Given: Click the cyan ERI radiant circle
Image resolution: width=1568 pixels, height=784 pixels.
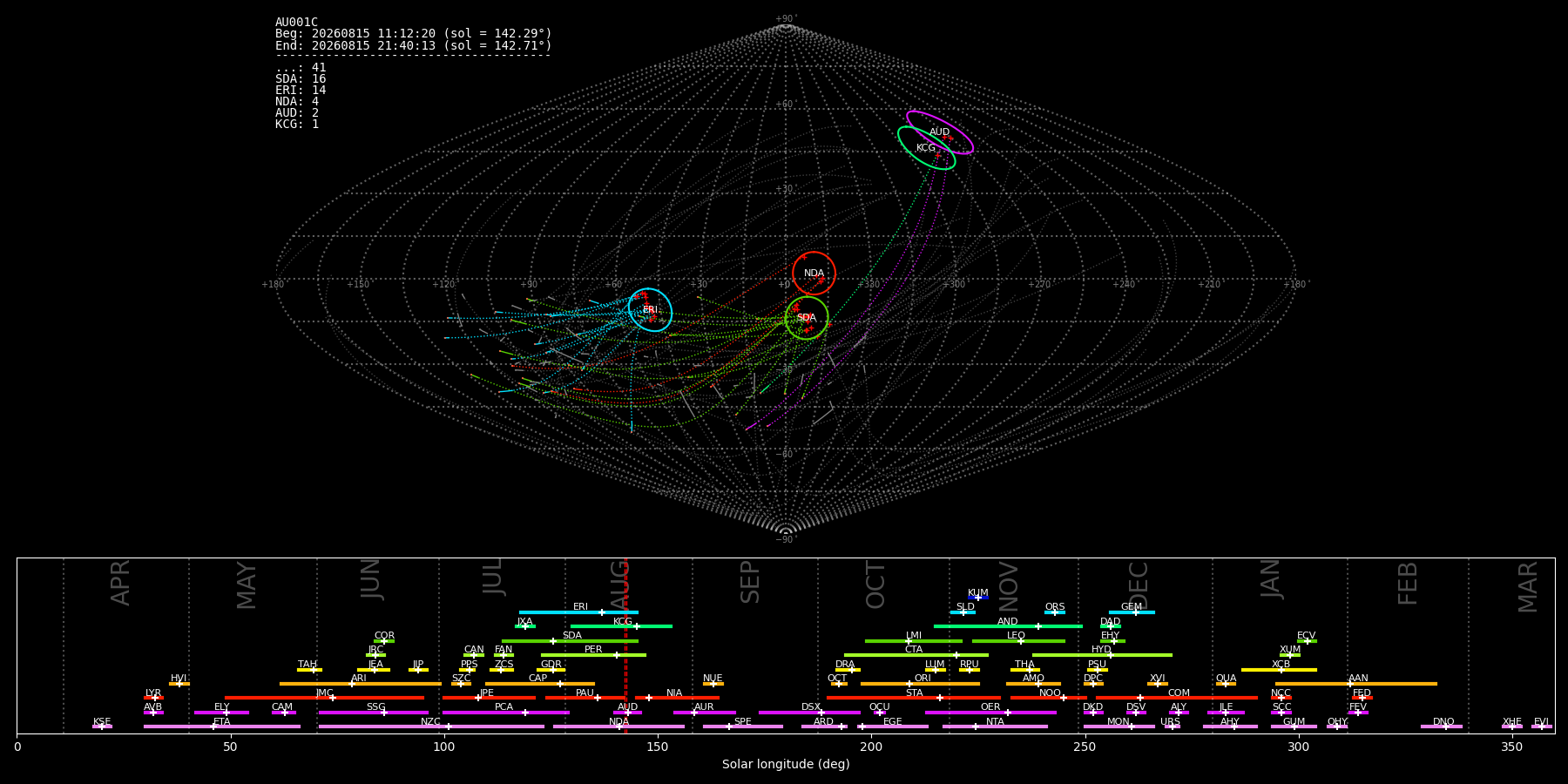Looking at the screenshot, I should (x=650, y=309).
